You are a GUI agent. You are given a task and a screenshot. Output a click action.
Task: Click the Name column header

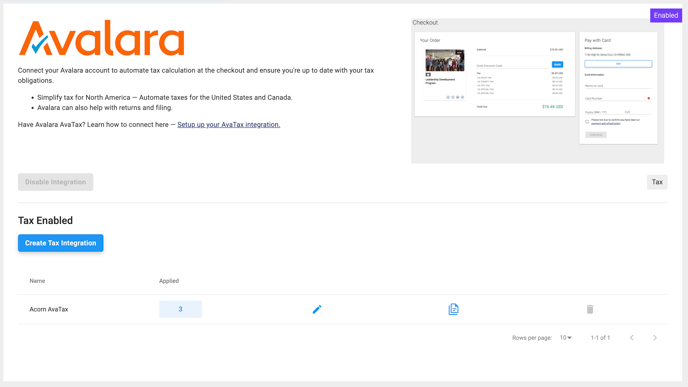click(x=37, y=281)
